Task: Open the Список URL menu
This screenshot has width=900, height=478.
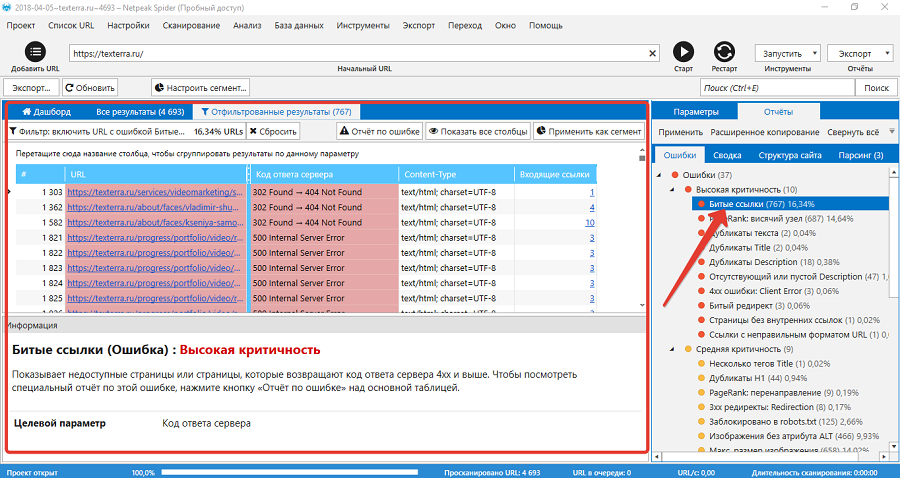Action: [71, 25]
